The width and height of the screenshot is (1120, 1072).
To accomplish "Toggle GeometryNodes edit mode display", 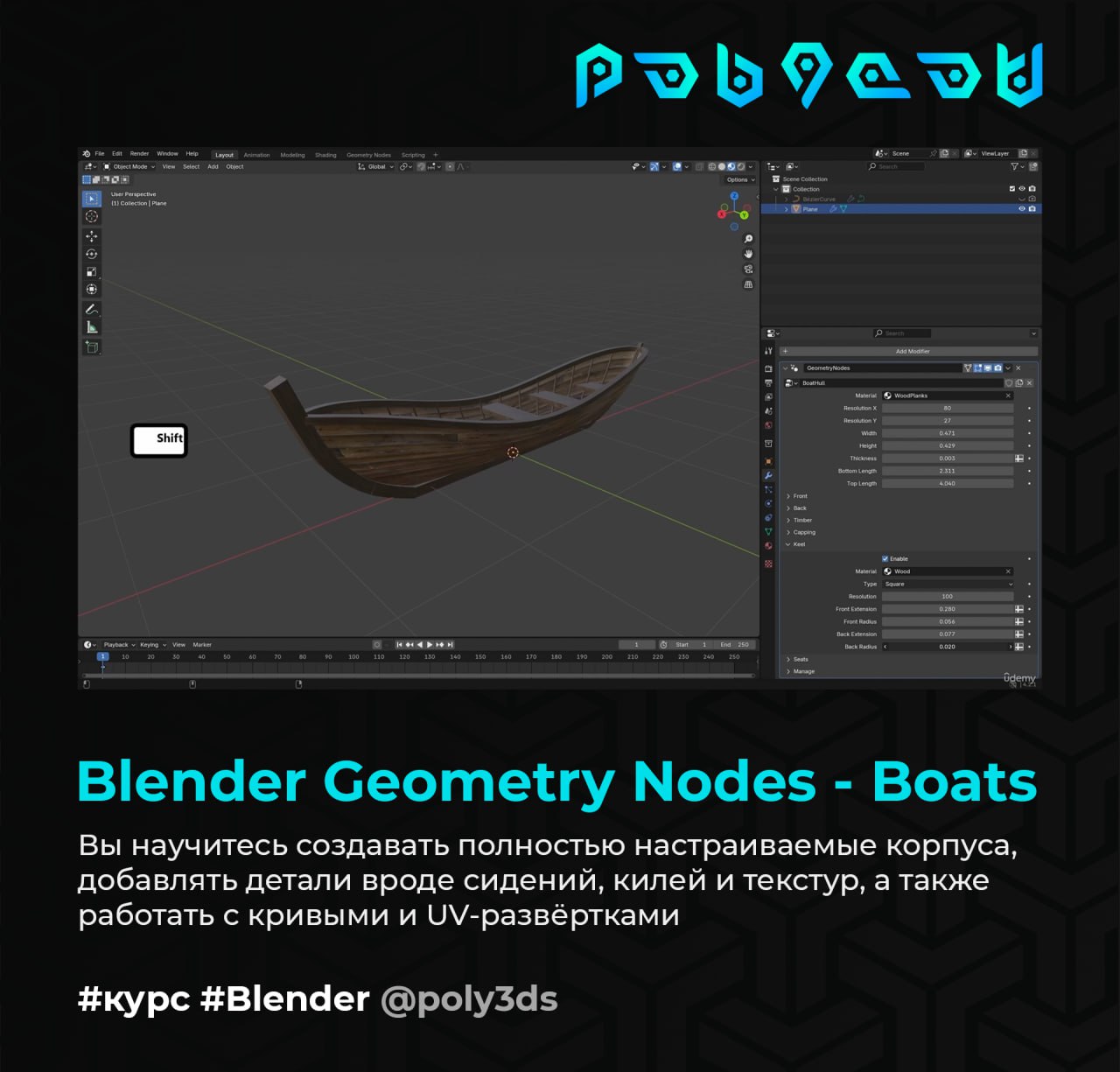I will (977, 368).
